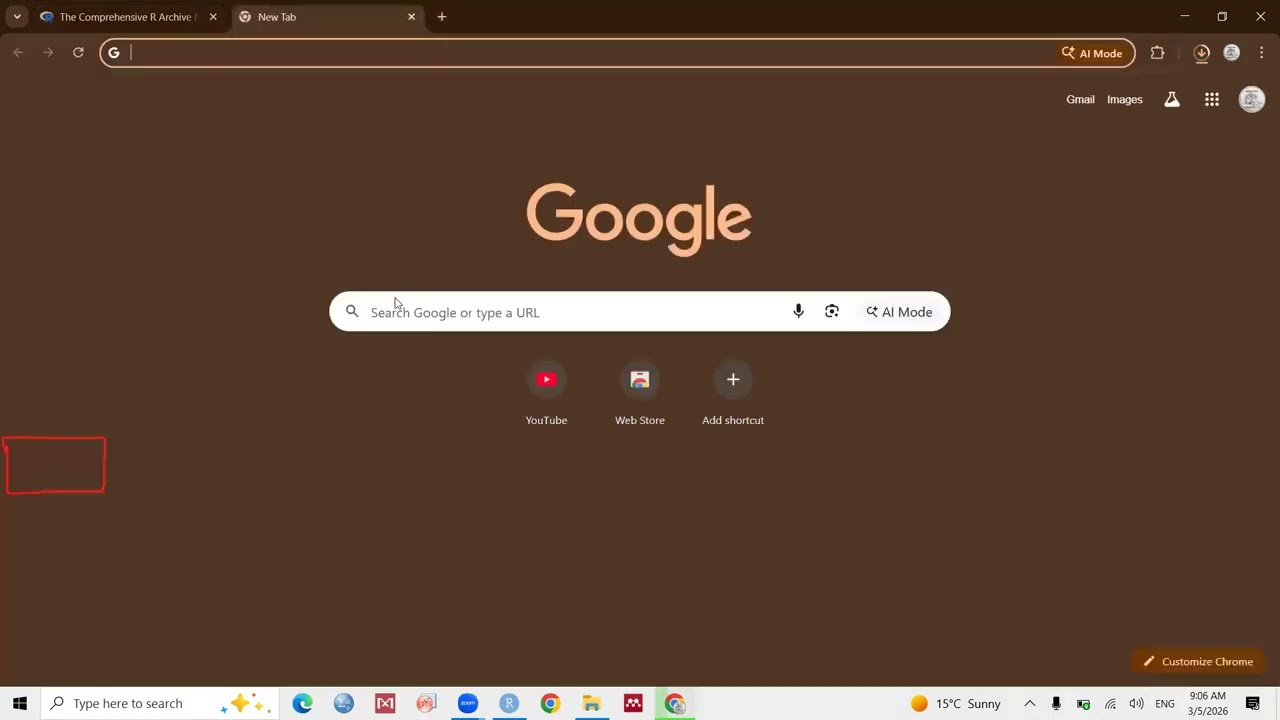Open the notification center icon
This screenshot has width=1280, height=720.
tap(1252, 704)
